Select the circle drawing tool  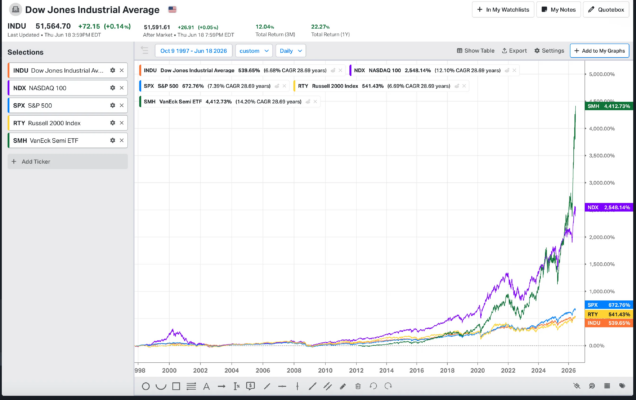[x=146, y=386]
